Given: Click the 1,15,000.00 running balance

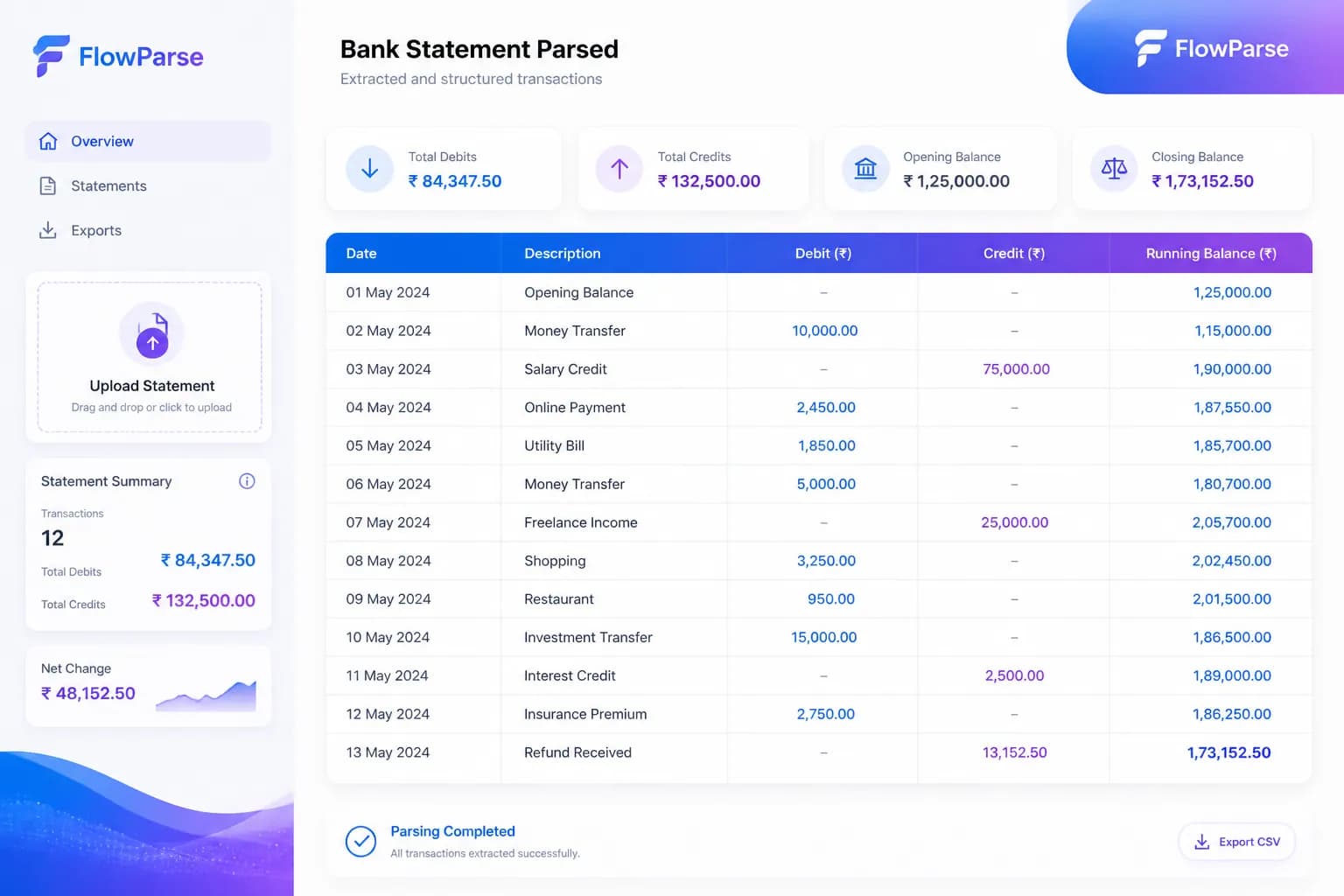Looking at the screenshot, I should coord(1233,331).
